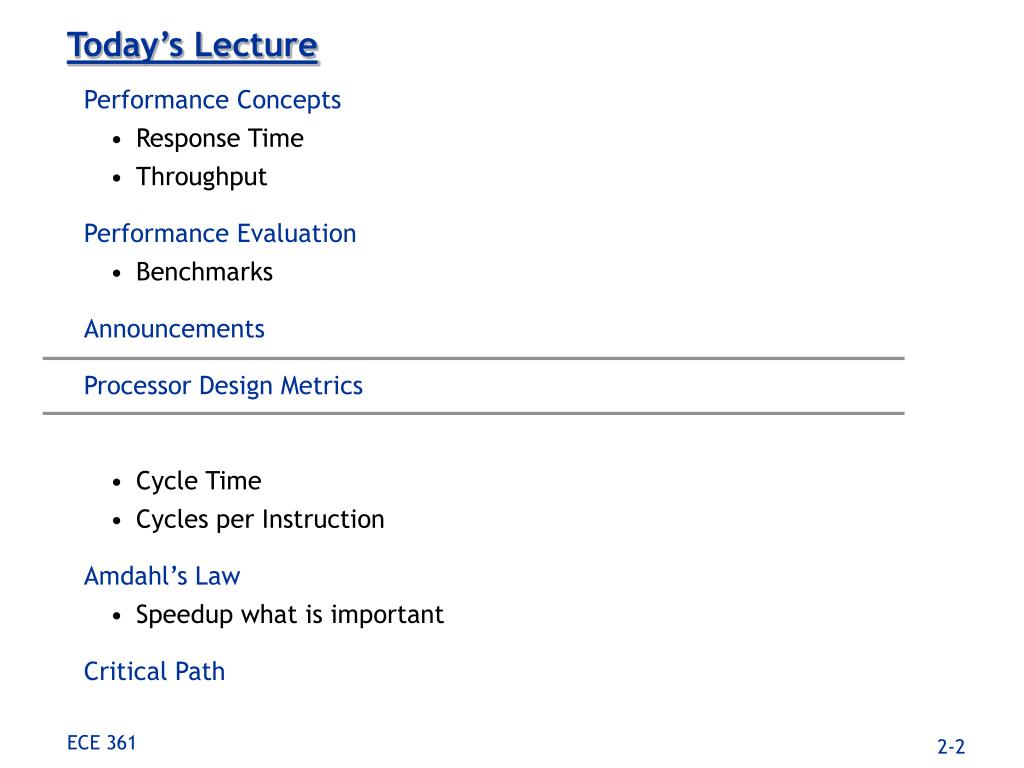1024x768 pixels.
Task: Click the Throughput bullet text
Action: click(x=201, y=178)
